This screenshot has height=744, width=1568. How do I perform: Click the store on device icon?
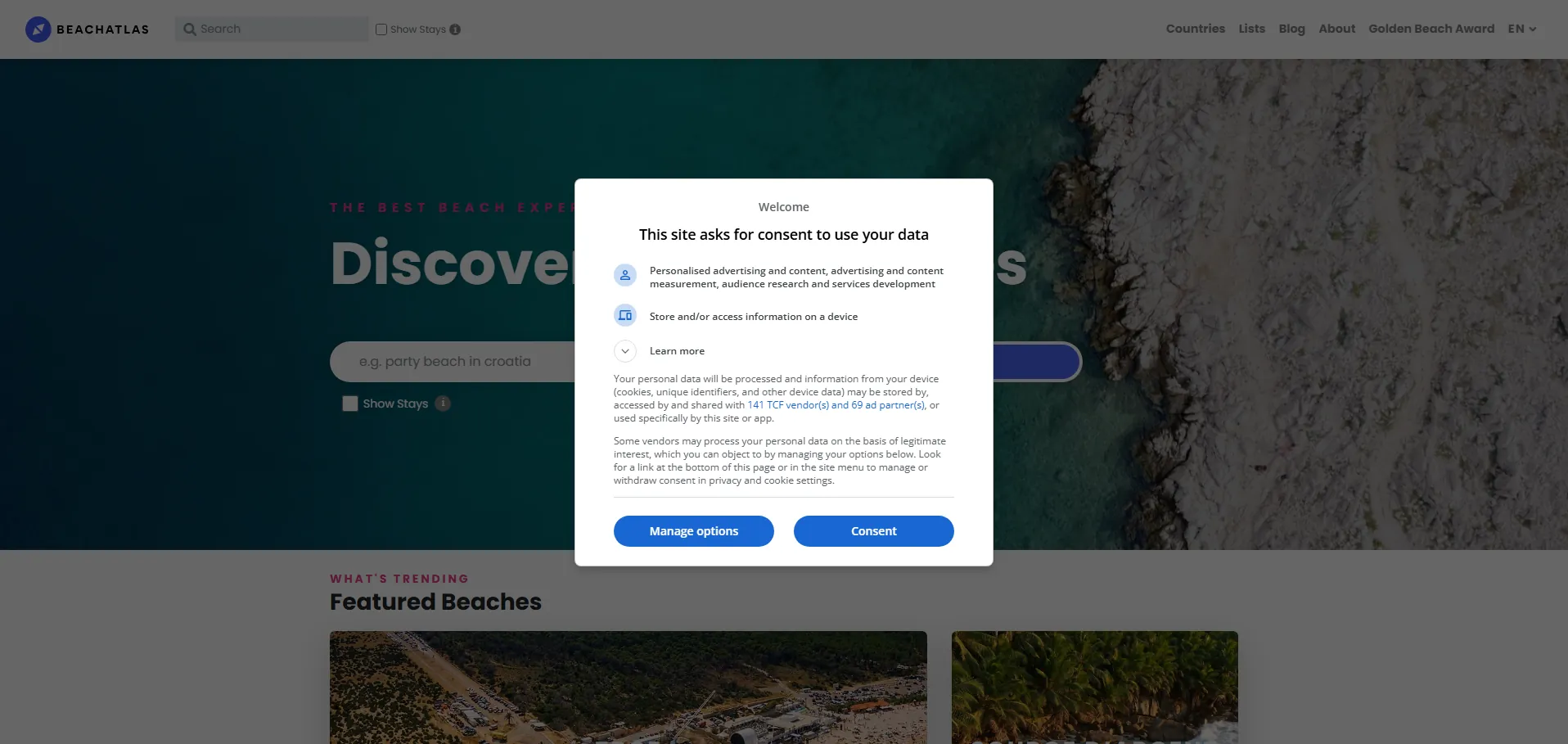625,315
